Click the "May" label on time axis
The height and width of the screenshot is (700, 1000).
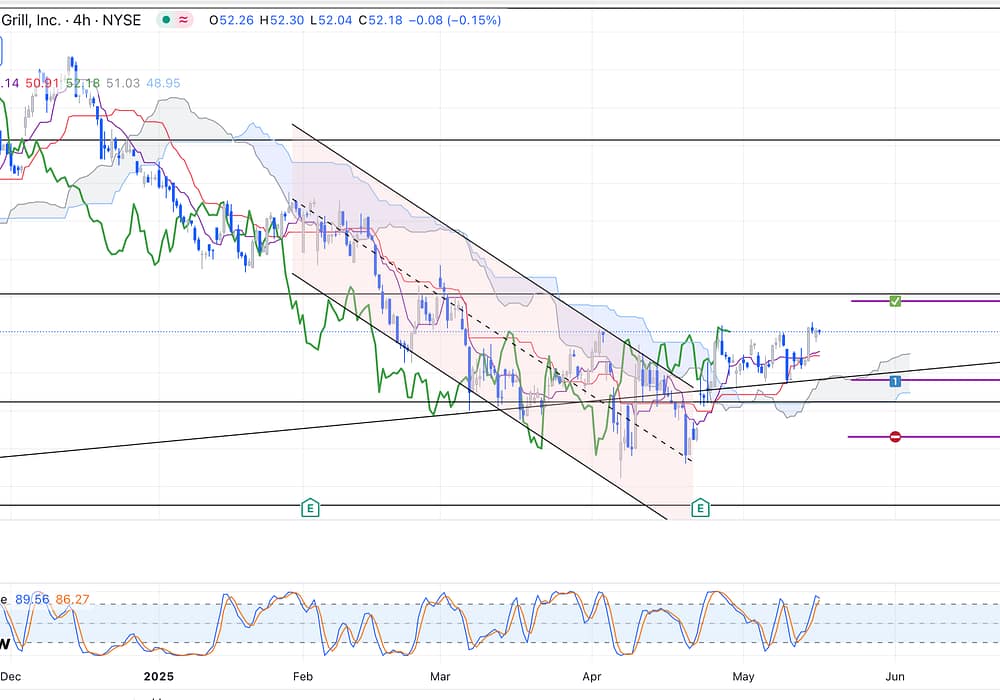point(745,676)
